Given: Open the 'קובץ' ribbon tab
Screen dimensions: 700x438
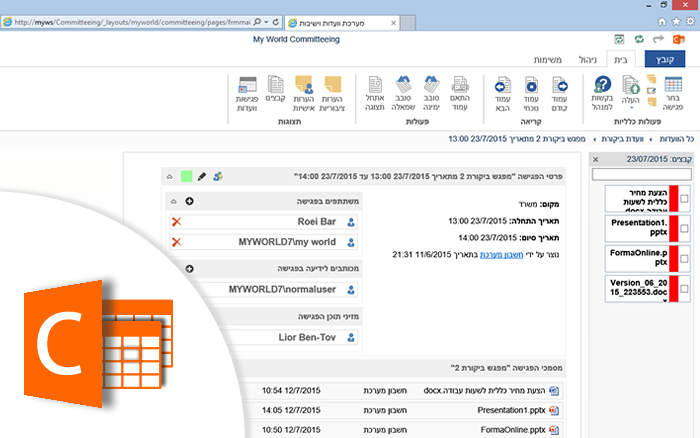Looking at the screenshot, I should click(665, 59).
